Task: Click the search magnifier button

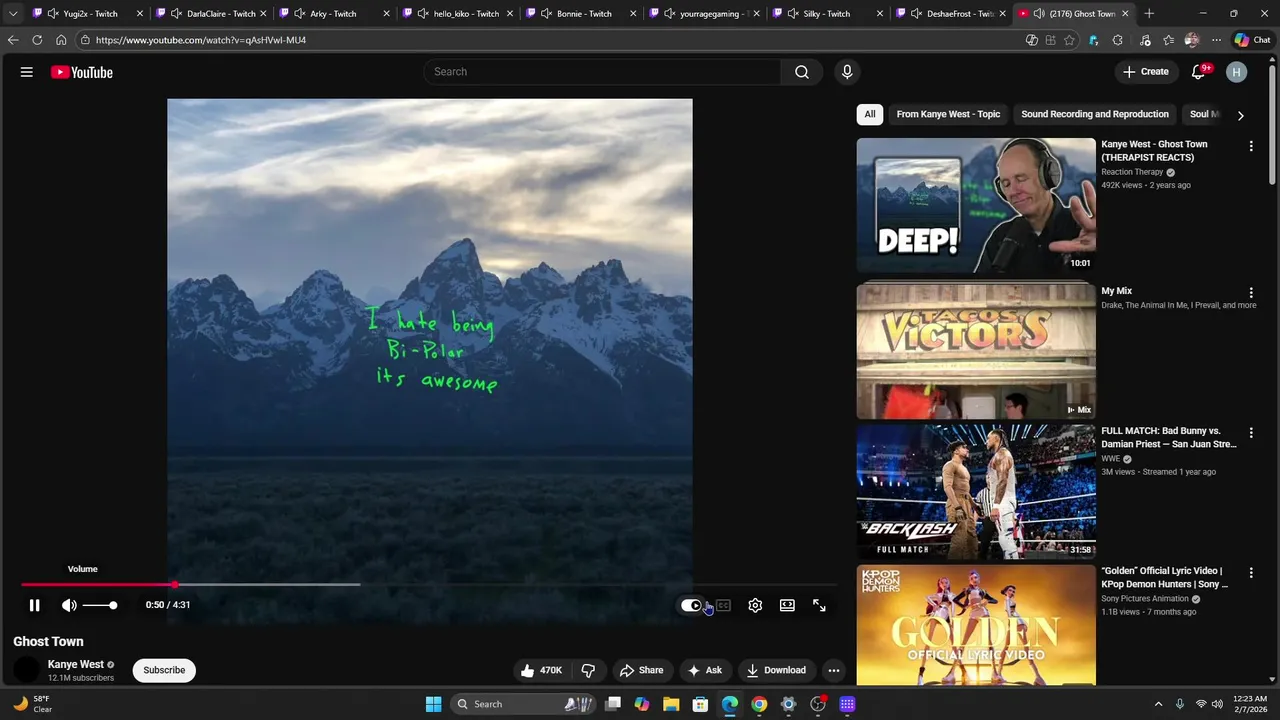Action: (802, 72)
